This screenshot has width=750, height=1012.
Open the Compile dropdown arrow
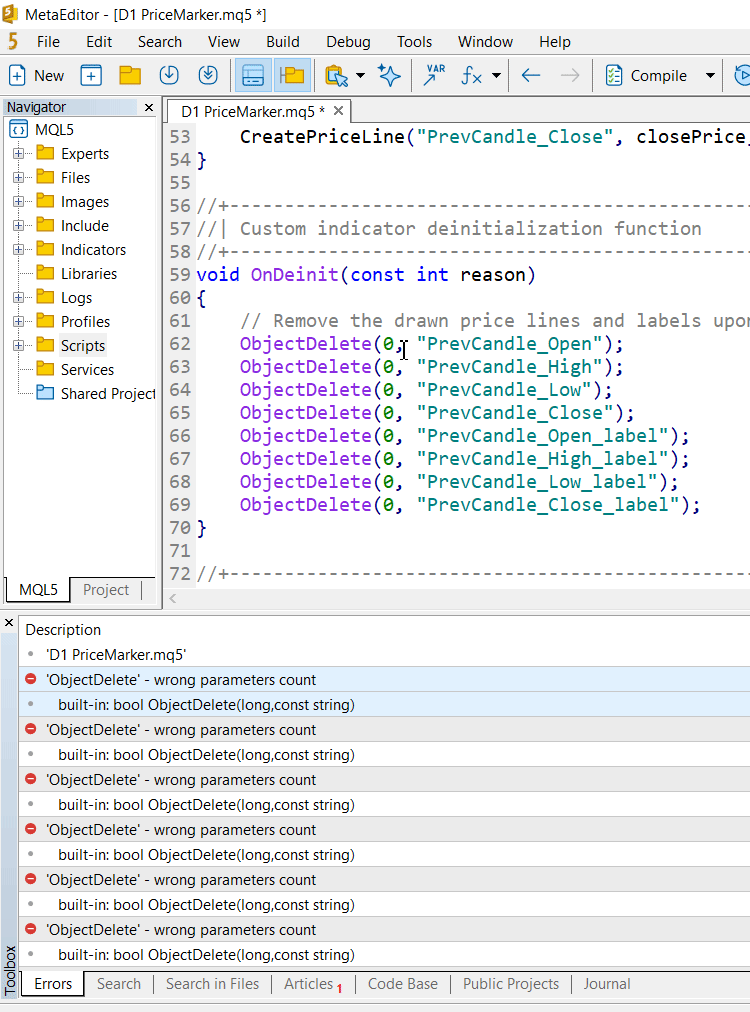point(710,76)
